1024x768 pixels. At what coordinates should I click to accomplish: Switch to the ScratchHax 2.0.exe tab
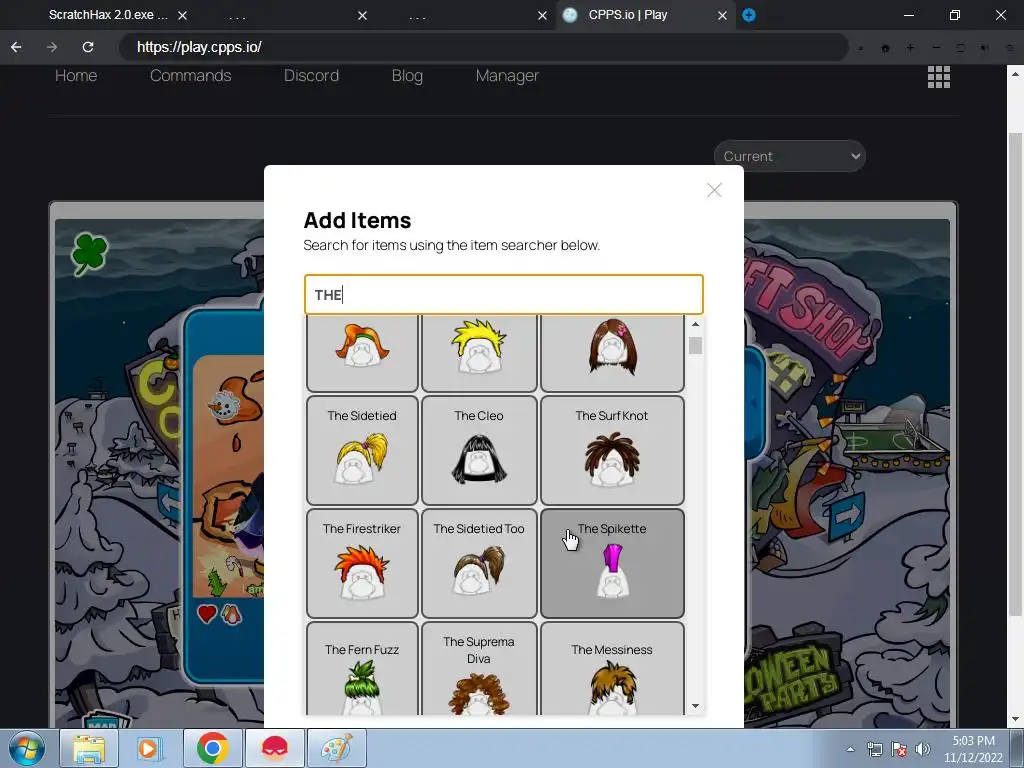[x=108, y=15]
